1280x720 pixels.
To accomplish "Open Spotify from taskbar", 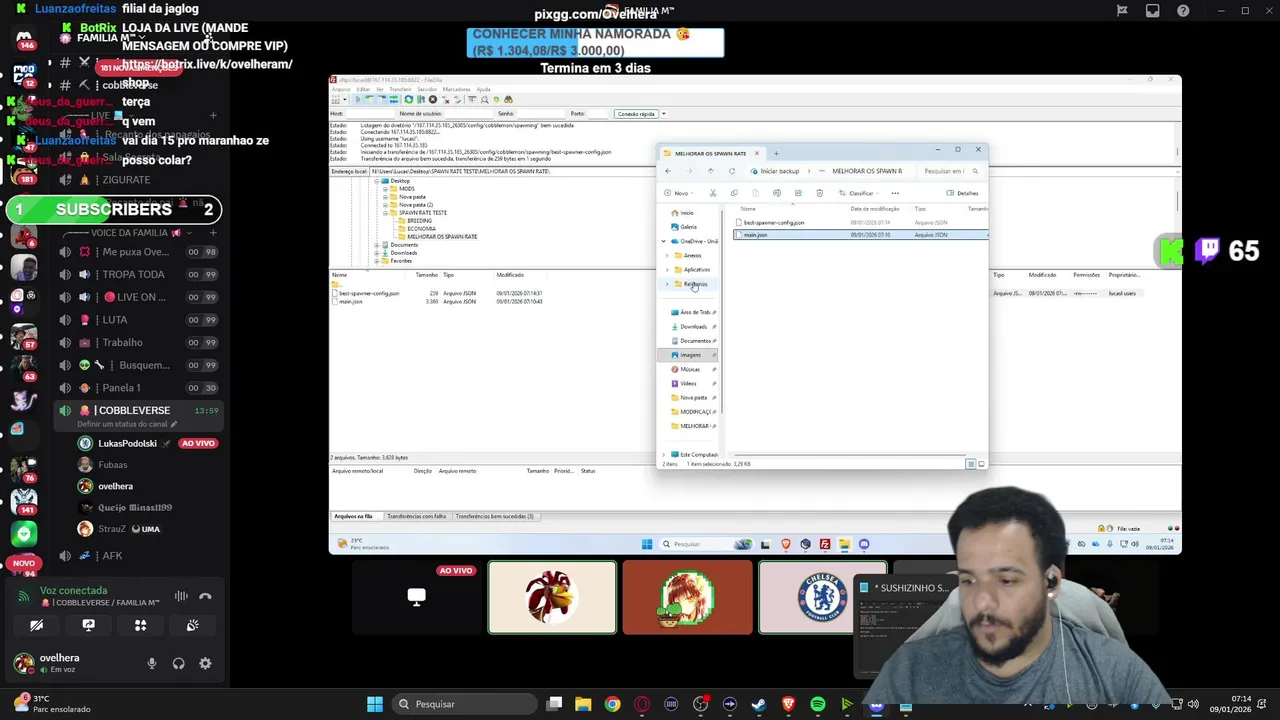I will tap(818, 704).
